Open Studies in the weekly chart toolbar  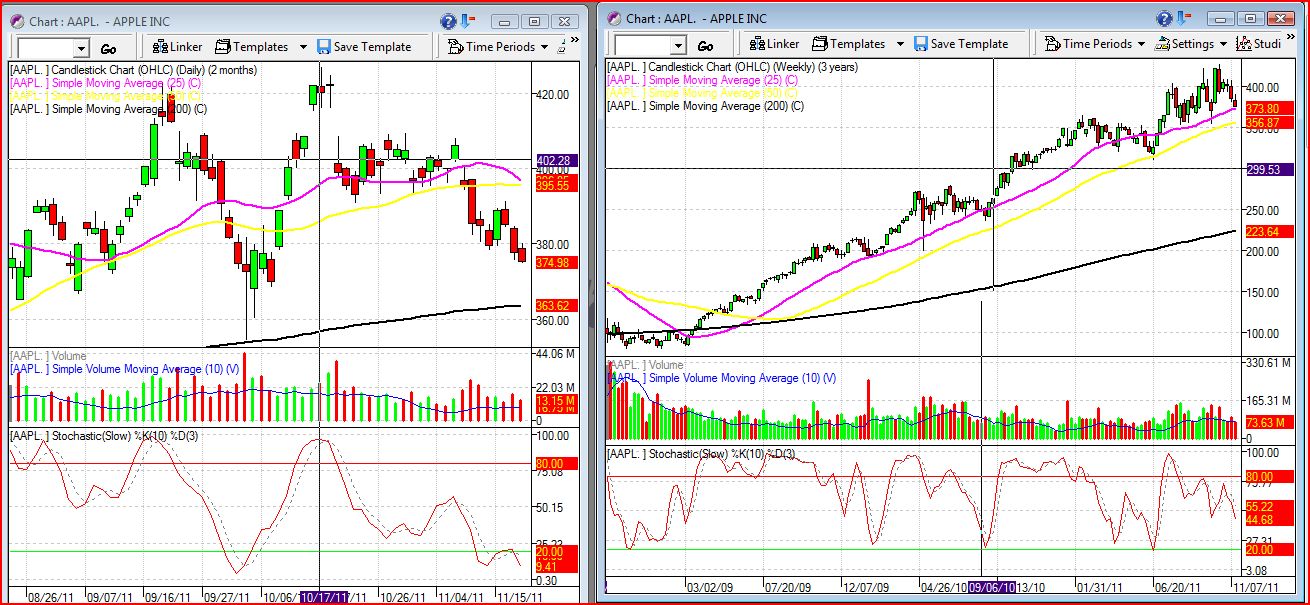coord(1259,44)
